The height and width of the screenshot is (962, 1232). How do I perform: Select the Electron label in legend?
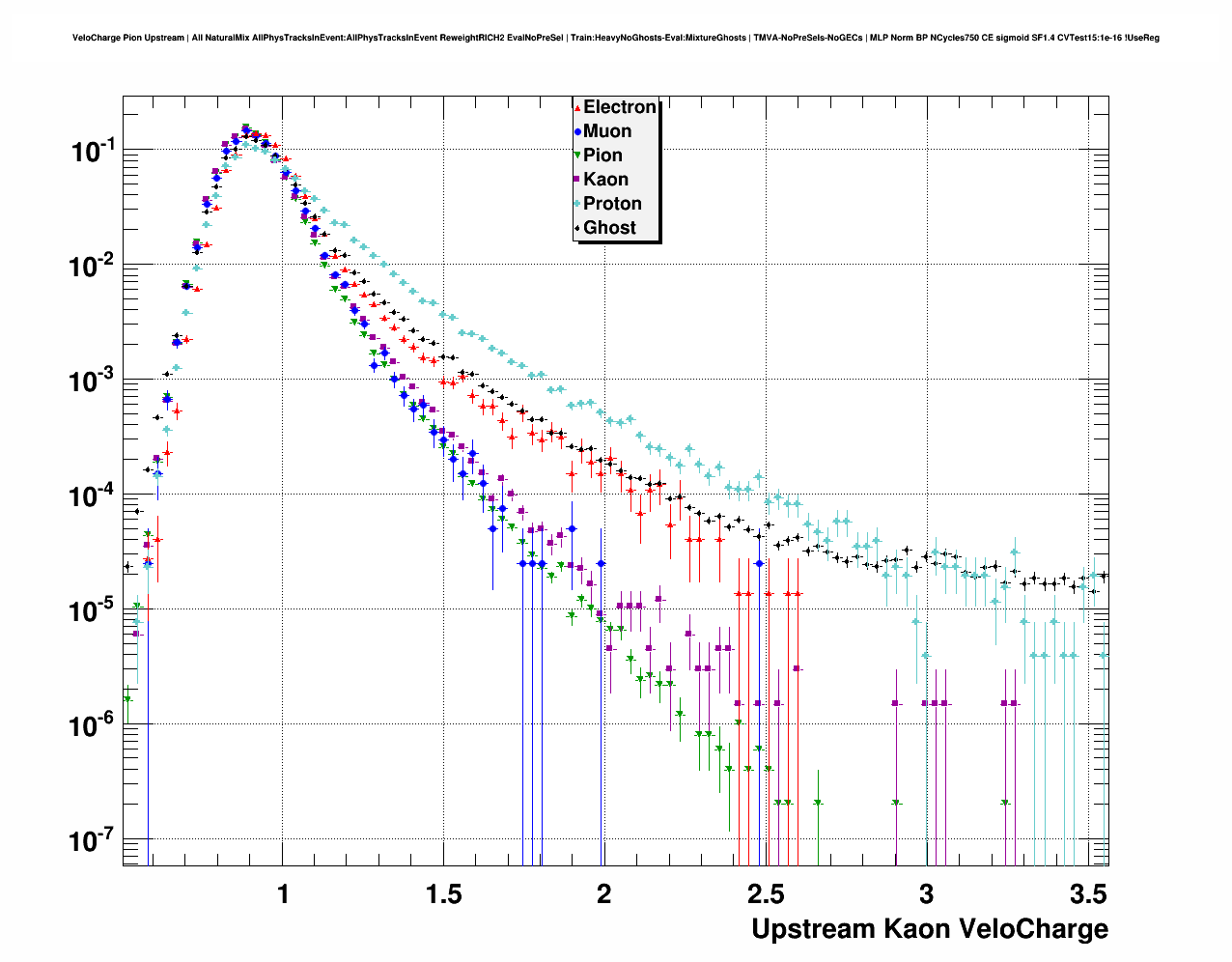620,107
